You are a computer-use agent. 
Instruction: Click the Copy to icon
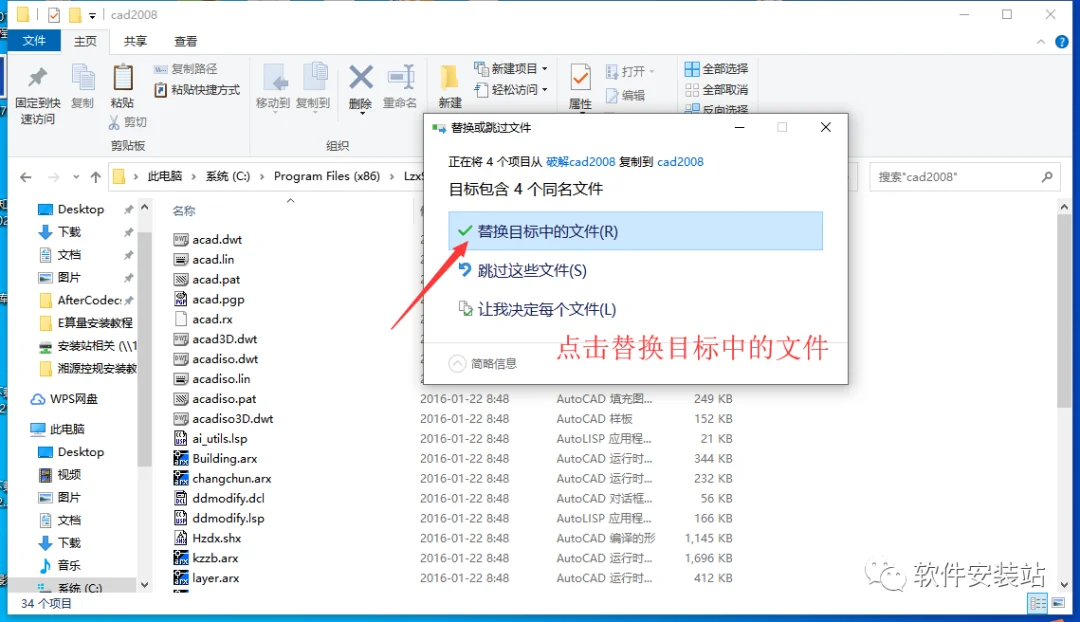[x=314, y=78]
